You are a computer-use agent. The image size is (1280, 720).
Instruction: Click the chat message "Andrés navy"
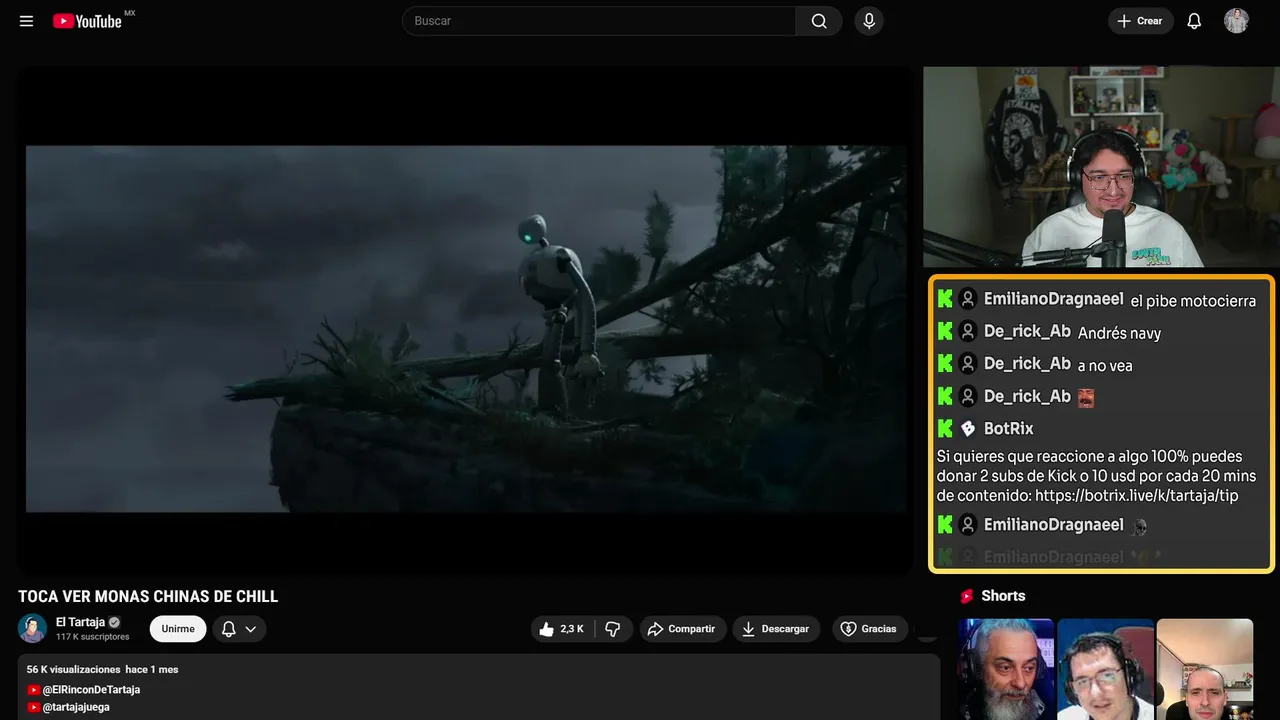point(1119,333)
